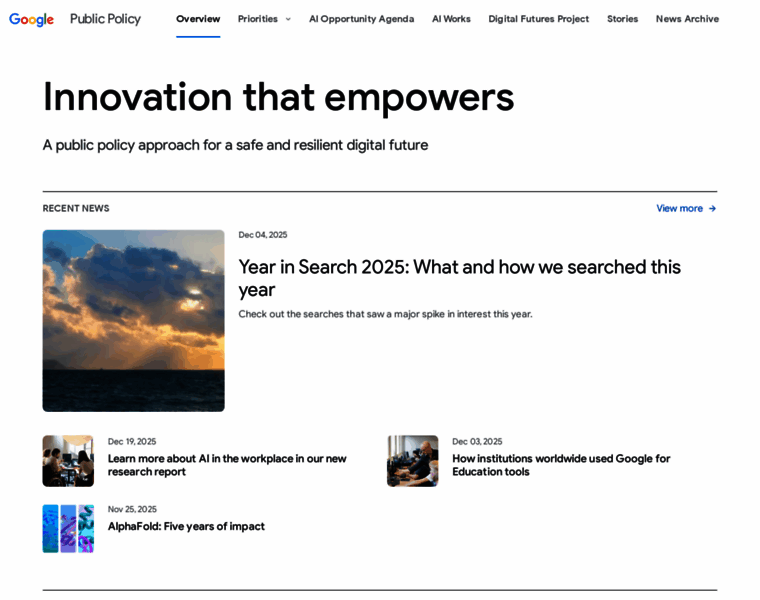This screenshot has height=600, width=760.
Task: Click the arrow icon beside View more
Action: 712,208
